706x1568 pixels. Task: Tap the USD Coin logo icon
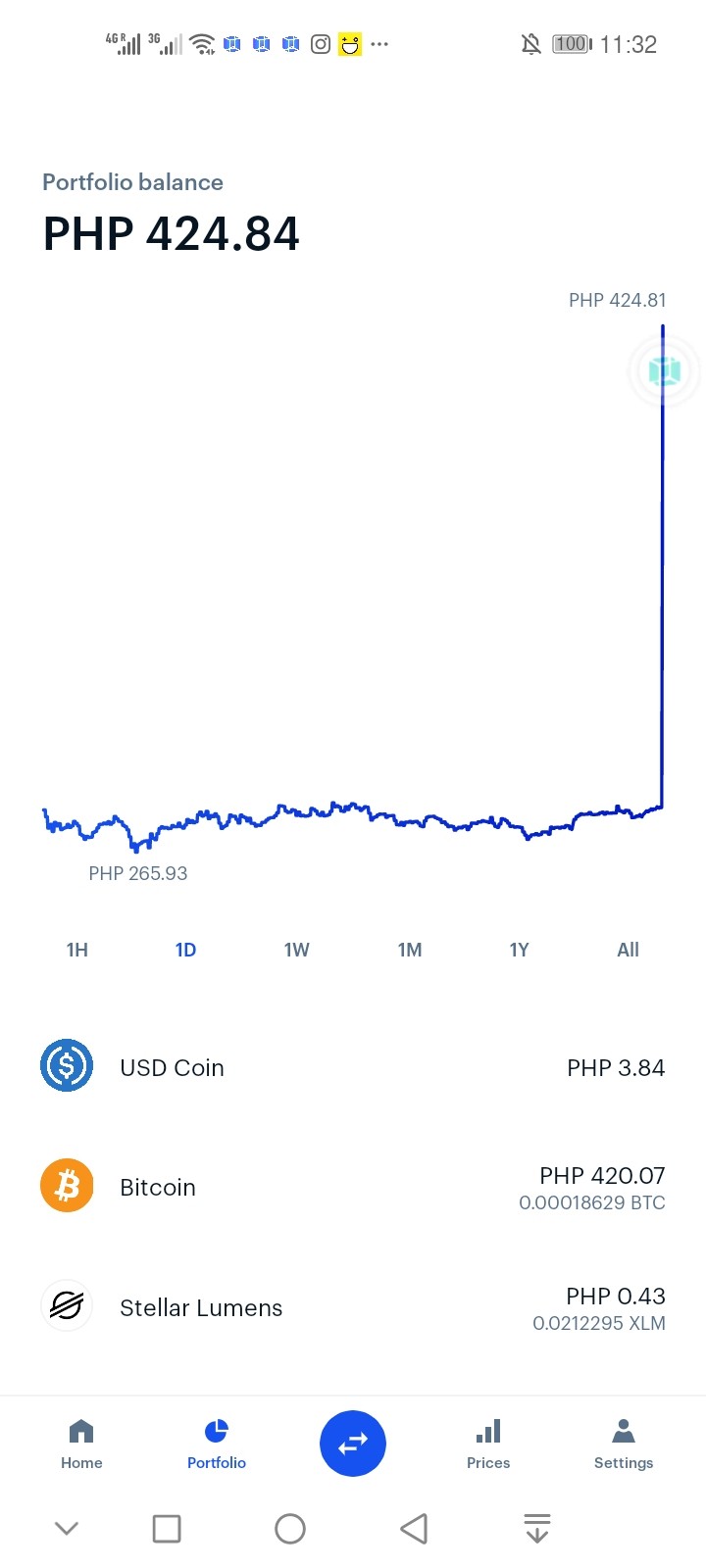(x=67, y=1065)
